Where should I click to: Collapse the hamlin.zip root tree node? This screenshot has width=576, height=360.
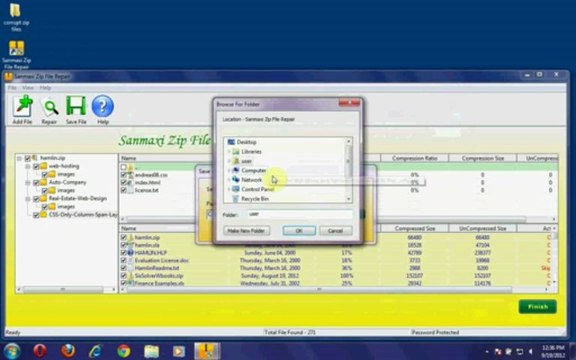pyautogui.click(x=19, y=158)
